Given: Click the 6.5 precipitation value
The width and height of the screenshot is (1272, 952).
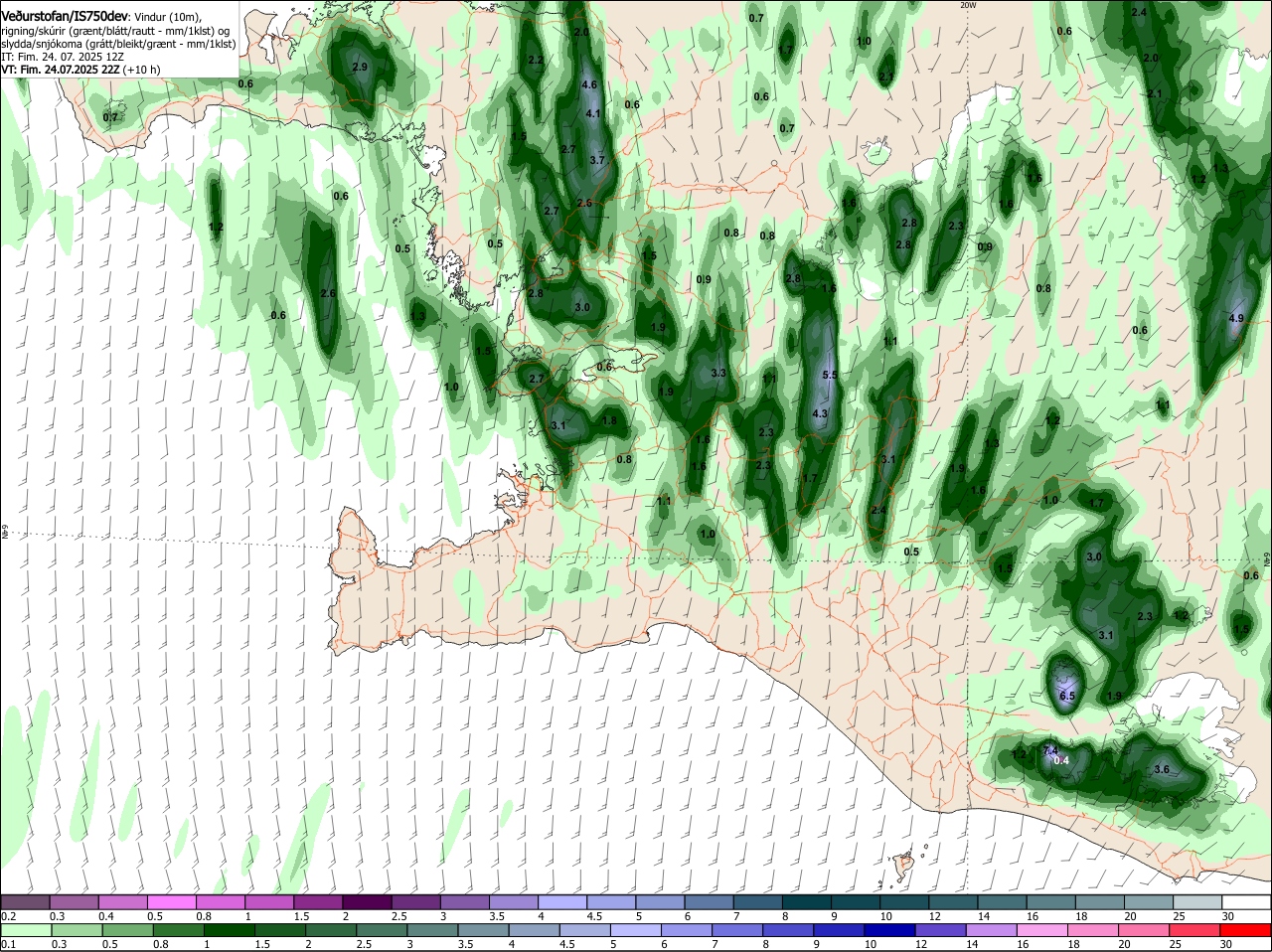Looking at the screenshot, I should click(1067, 697).
